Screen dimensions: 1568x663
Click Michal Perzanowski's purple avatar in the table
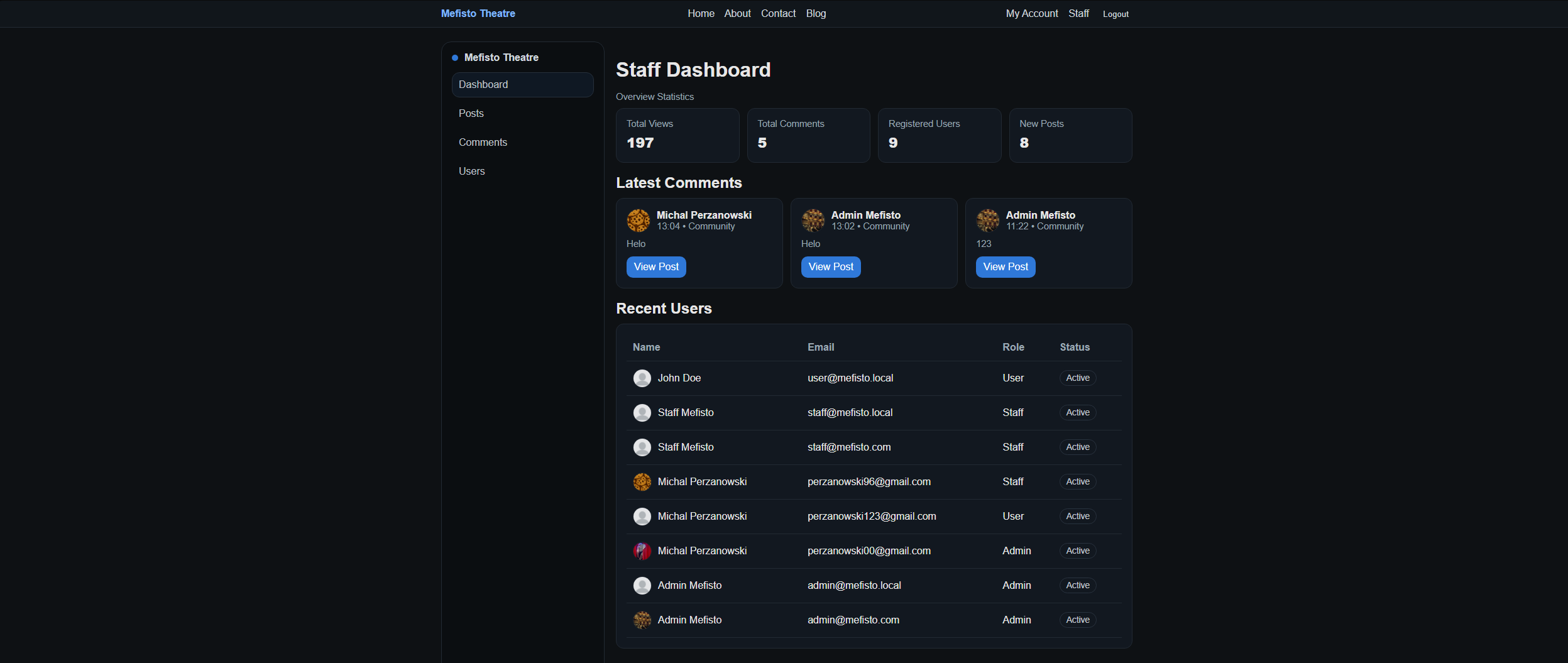click(642, 551)
